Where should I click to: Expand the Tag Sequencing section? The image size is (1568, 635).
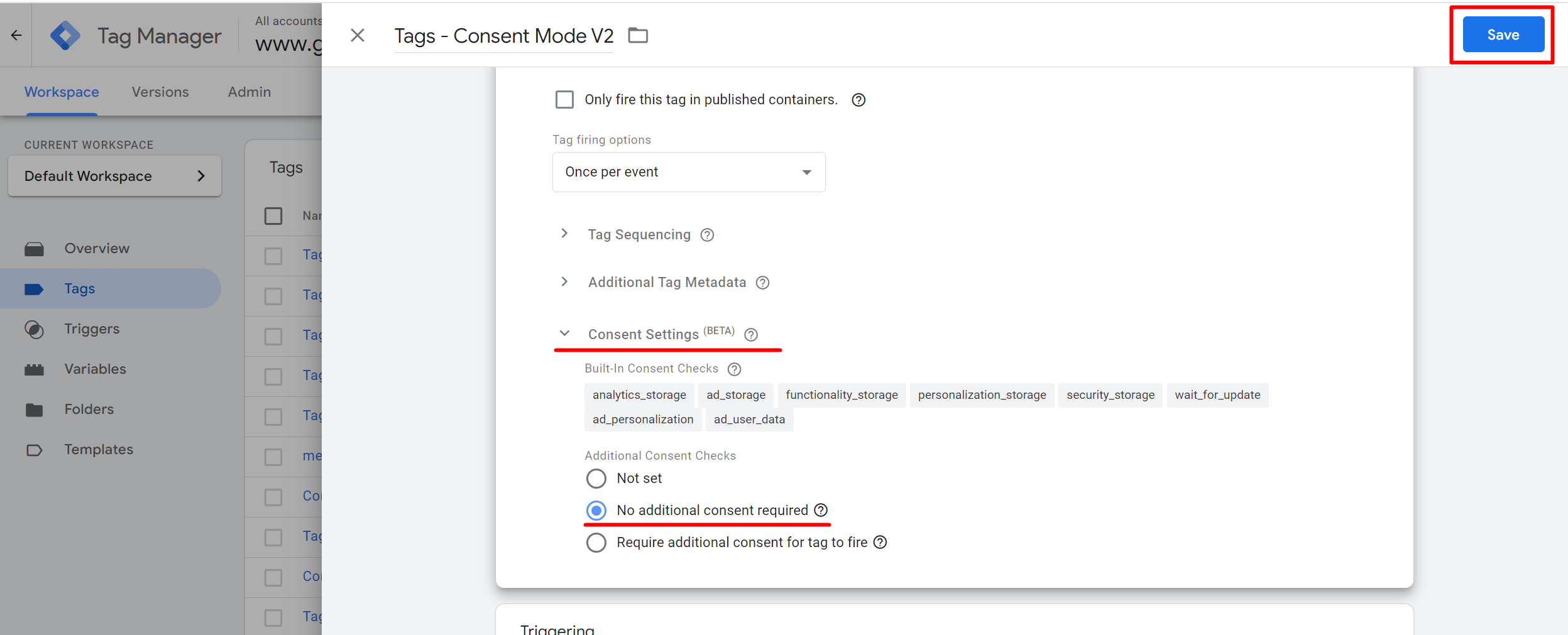click(564, 234)
